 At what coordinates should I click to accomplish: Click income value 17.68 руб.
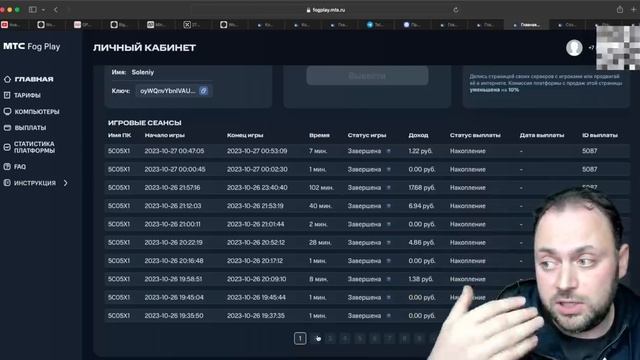pos(422,188)
